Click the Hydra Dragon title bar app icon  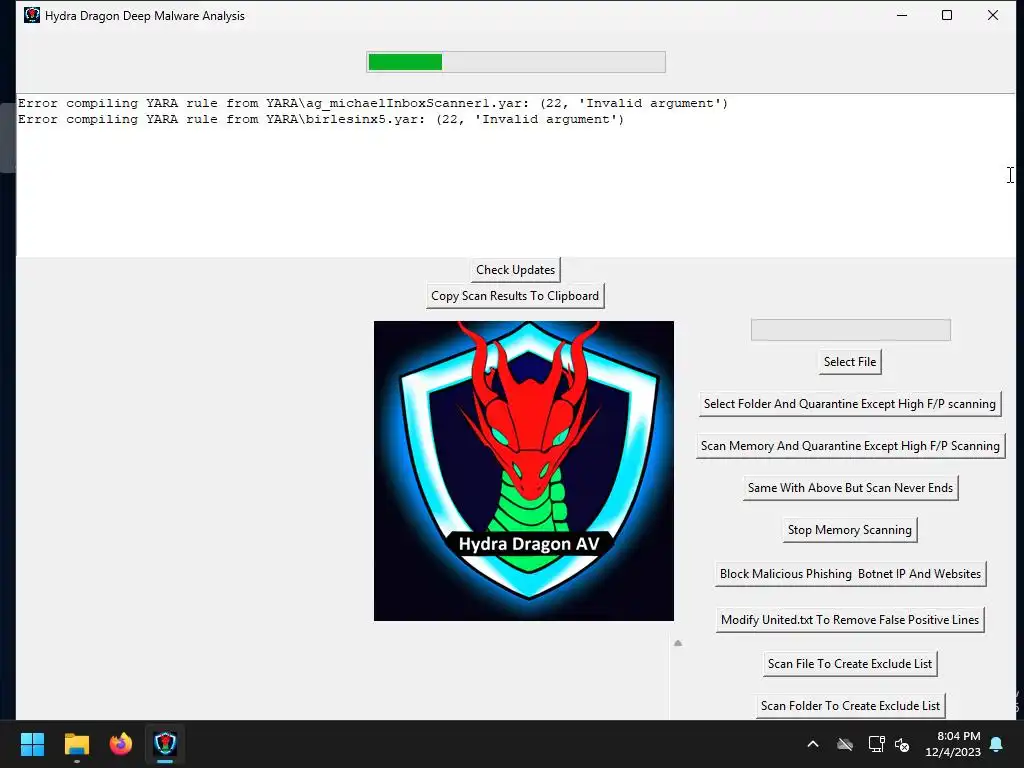pos(31,15)
